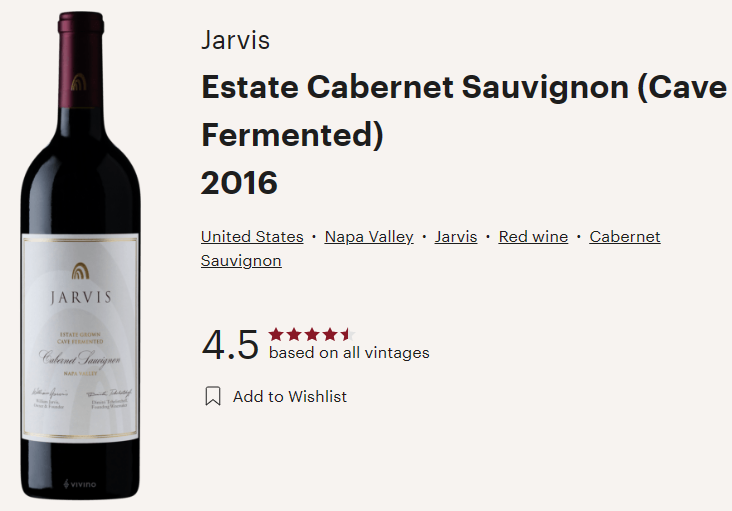Viewport: 732px width, 511px height.
Task: Click the arch emblem on the bottle label
Action: (x=80, y=271)
